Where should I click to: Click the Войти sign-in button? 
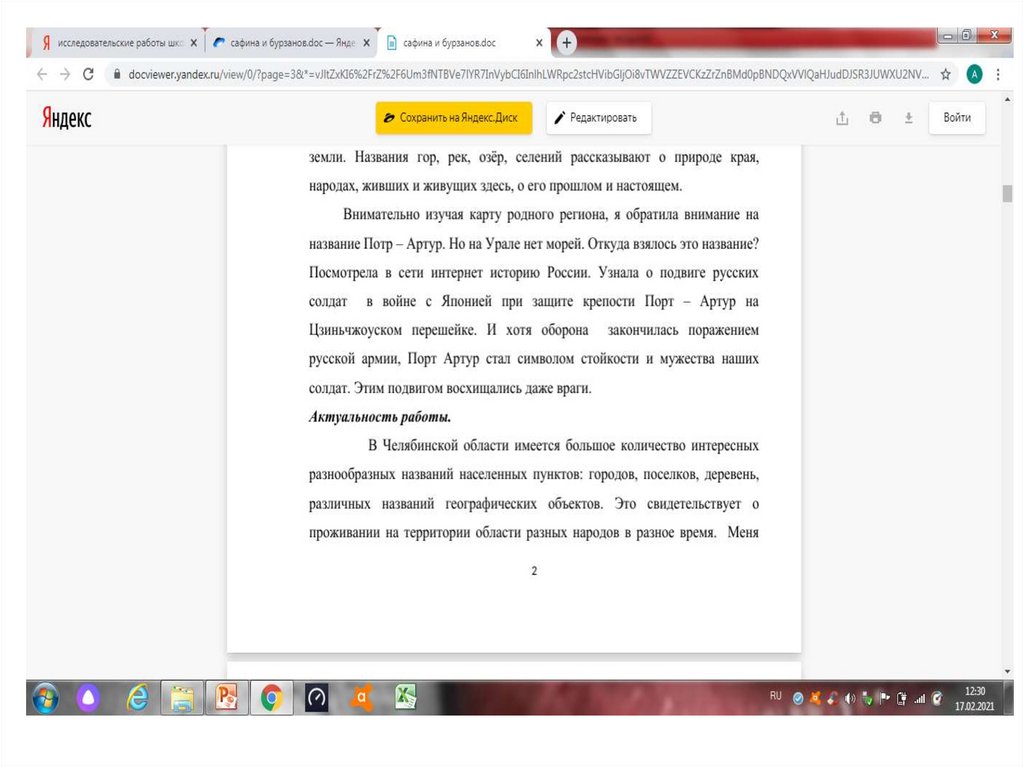[957, 118]
